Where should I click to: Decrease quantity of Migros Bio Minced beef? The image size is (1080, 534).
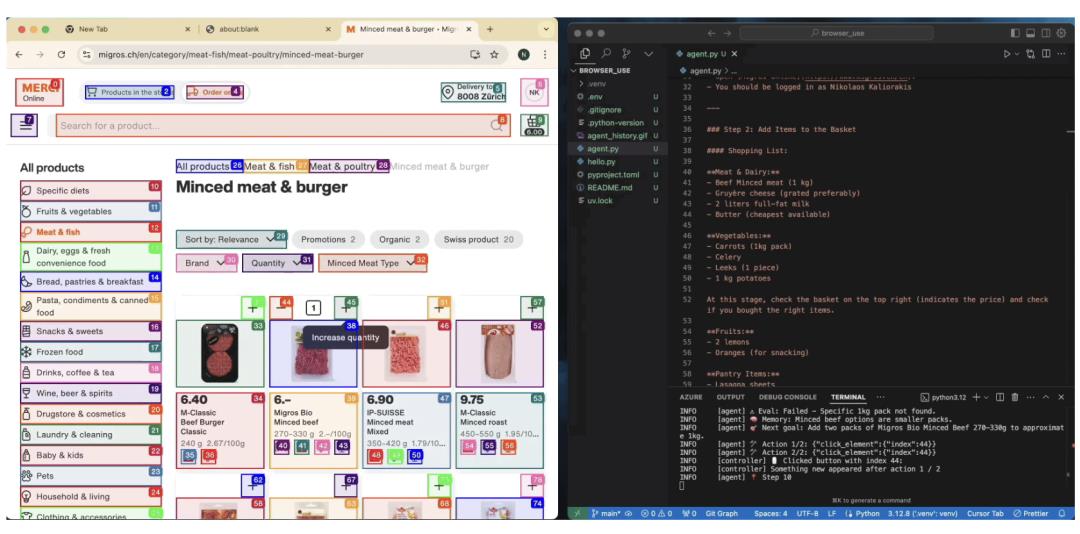click(281, 307)
